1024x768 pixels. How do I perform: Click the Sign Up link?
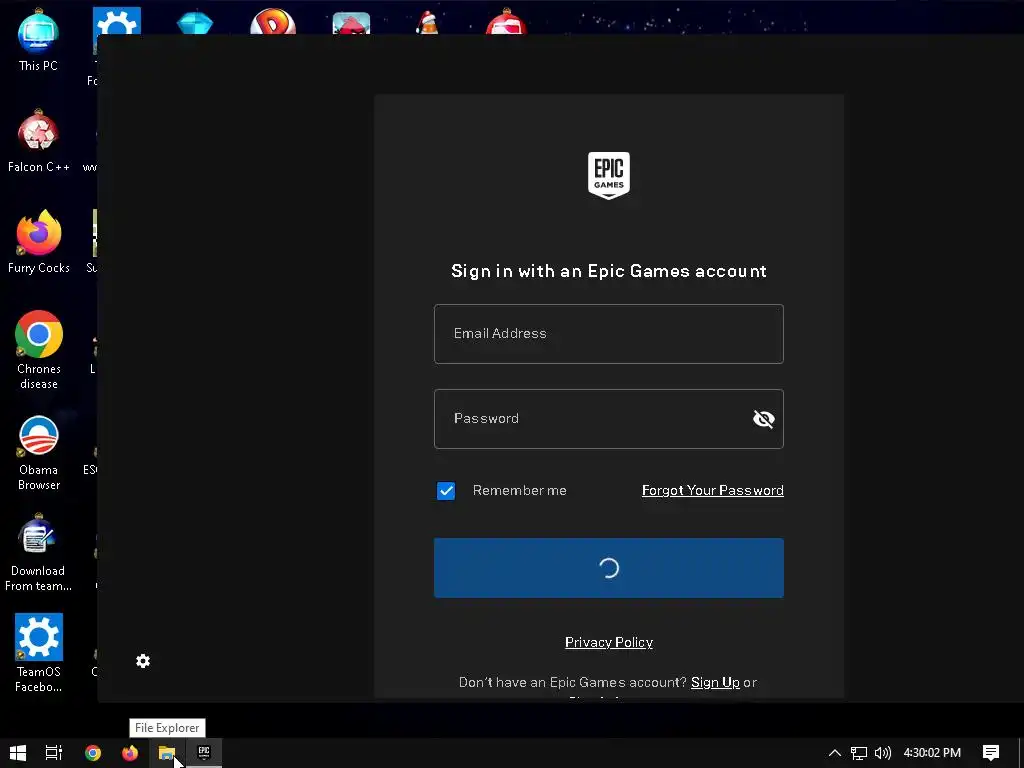715,682
